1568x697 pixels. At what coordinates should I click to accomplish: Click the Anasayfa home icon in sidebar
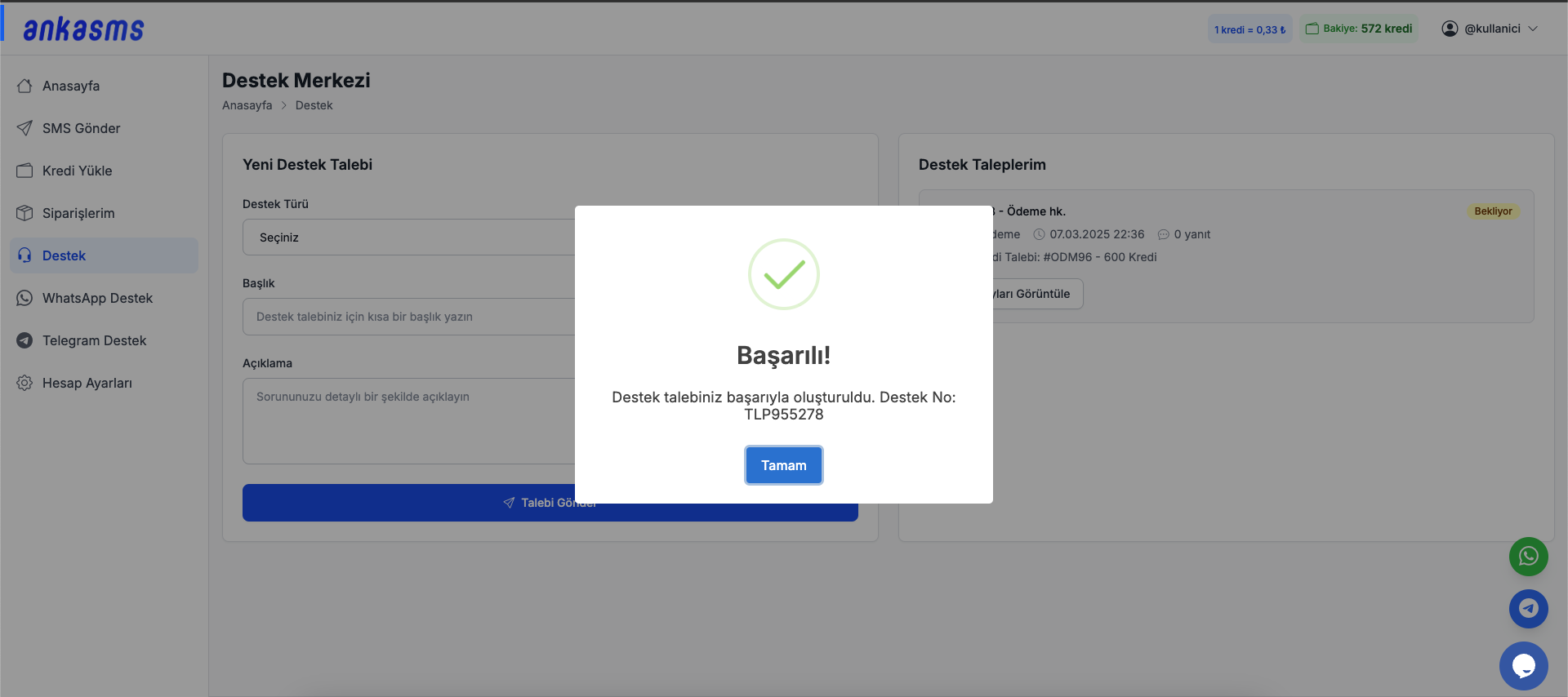tap(24, 86)
